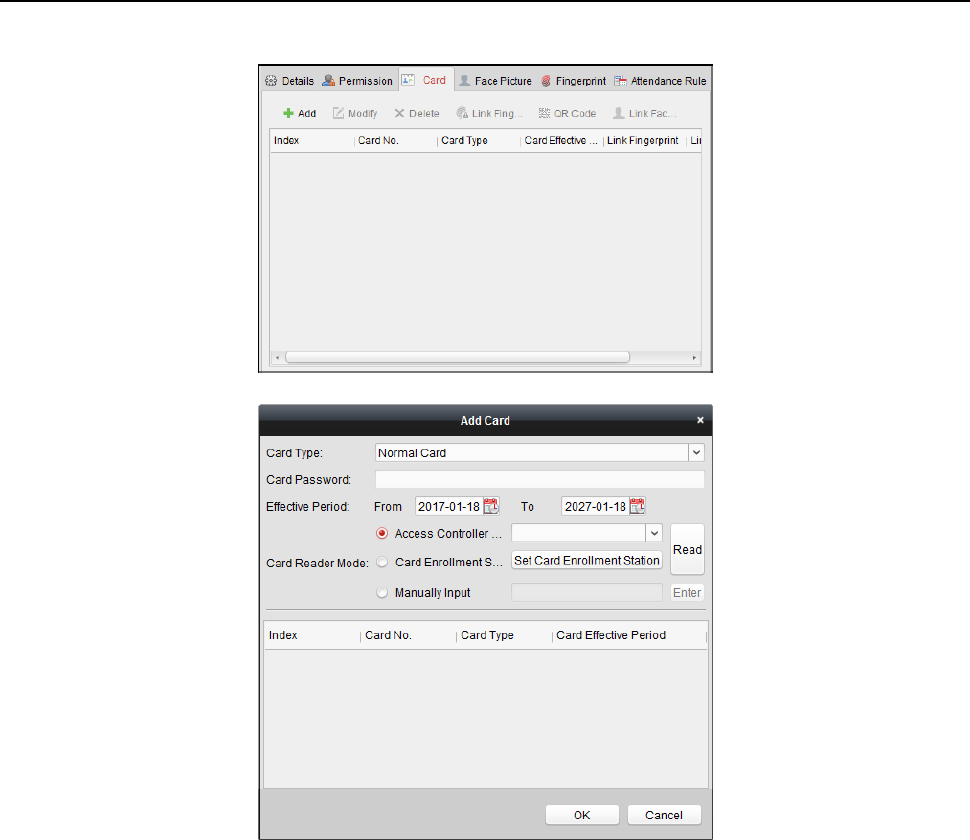
Task: Click Card Type header in Add Card table
Action: (x=505, y=635)
